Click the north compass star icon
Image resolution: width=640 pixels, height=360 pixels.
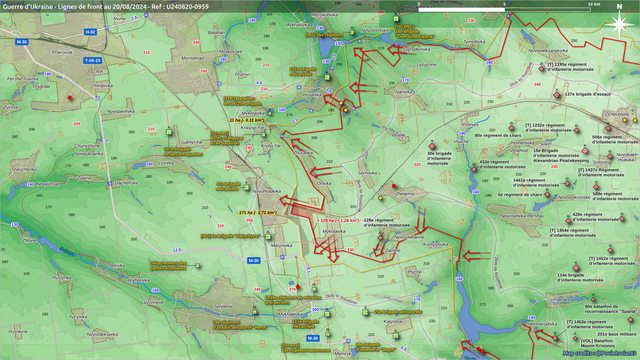click(x=619, y=24)
